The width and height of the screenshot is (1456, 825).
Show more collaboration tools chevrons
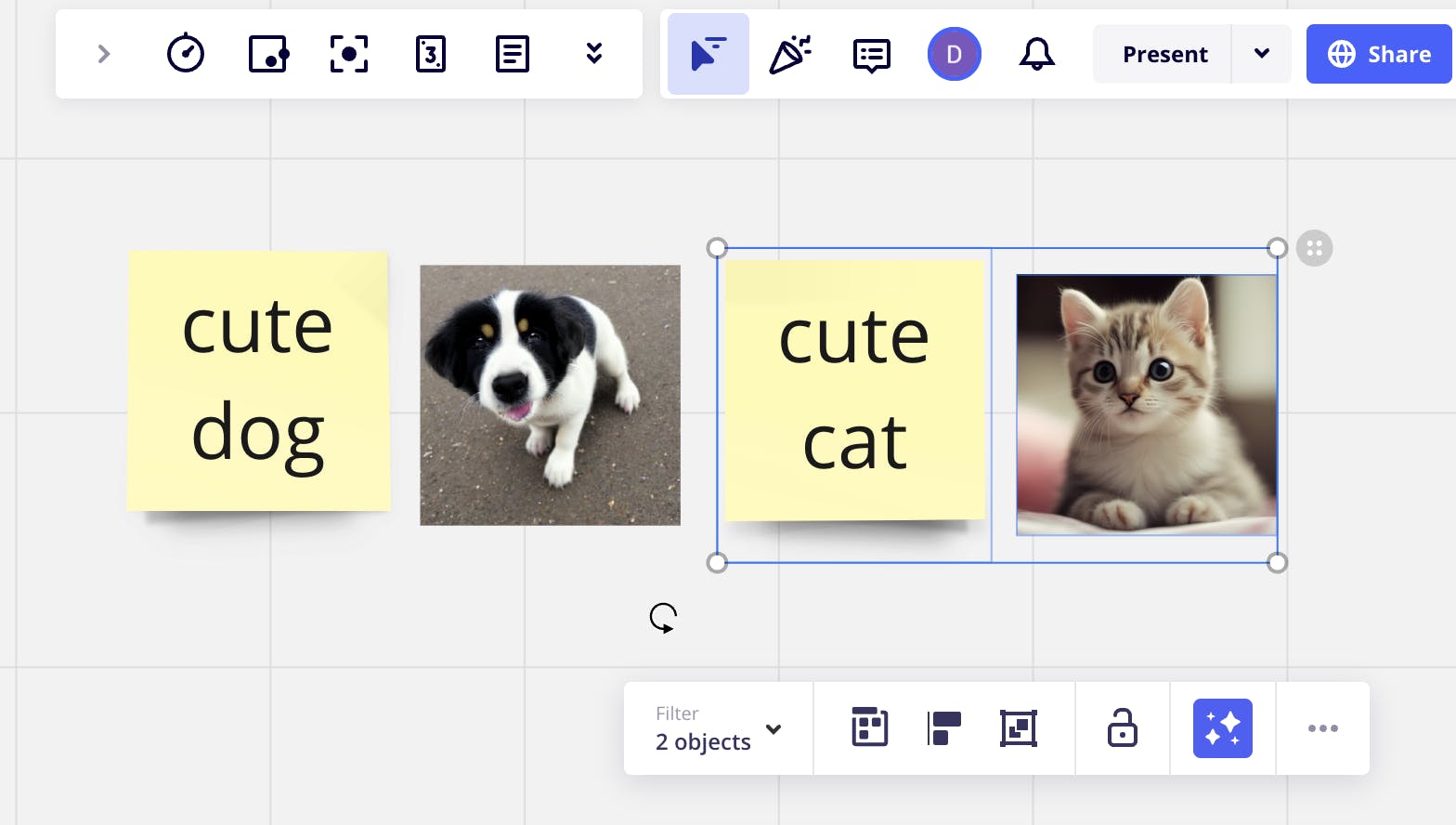[x=594, y=54]
